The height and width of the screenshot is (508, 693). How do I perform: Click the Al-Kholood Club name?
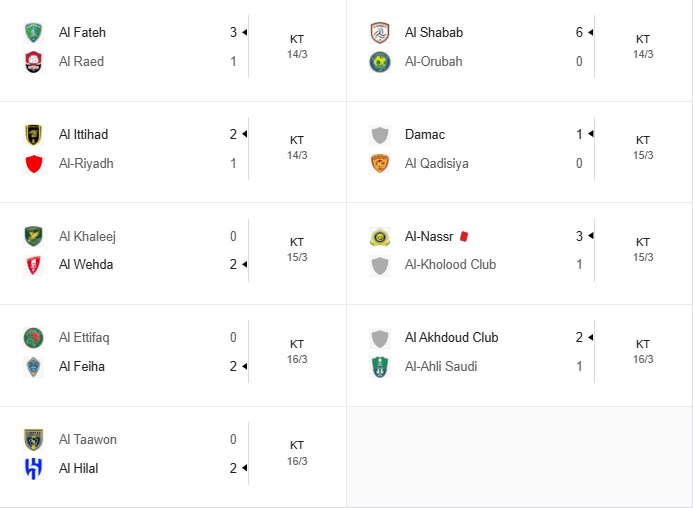tap(450, 265)
